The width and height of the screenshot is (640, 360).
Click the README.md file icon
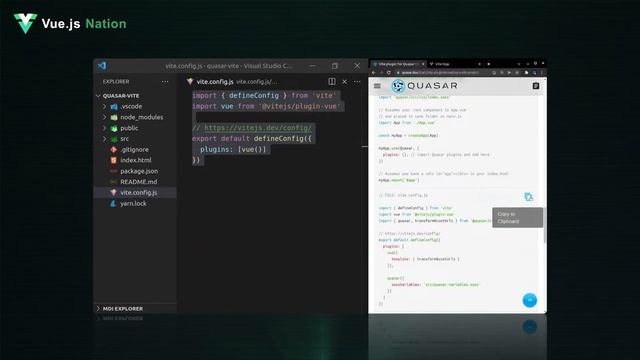pos(114,182)
